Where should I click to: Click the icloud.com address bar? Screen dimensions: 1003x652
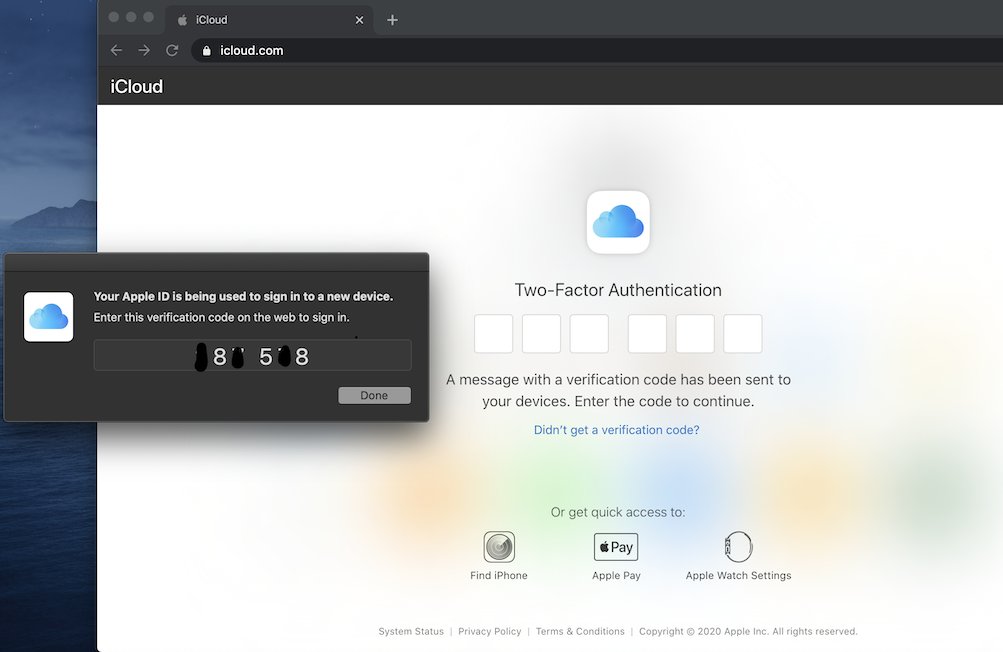[x=595, y=51]
